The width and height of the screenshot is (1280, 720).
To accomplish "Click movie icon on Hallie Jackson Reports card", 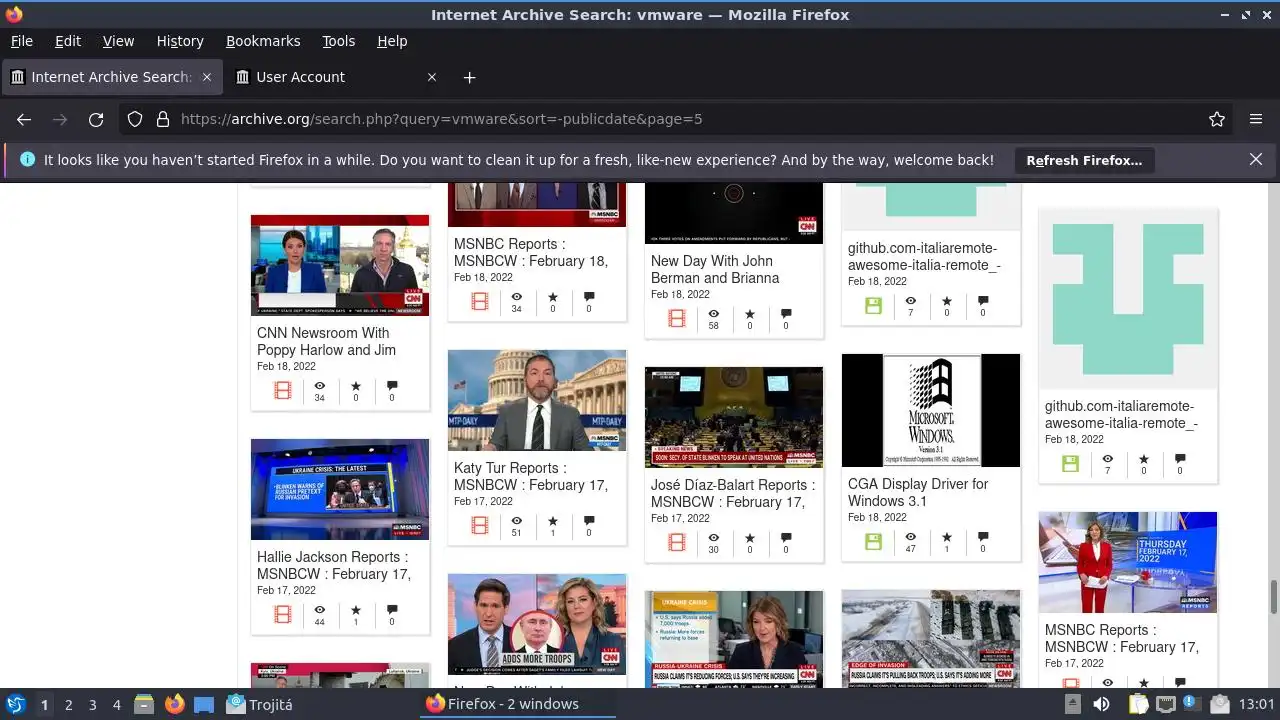I will (x=283, y=614).
